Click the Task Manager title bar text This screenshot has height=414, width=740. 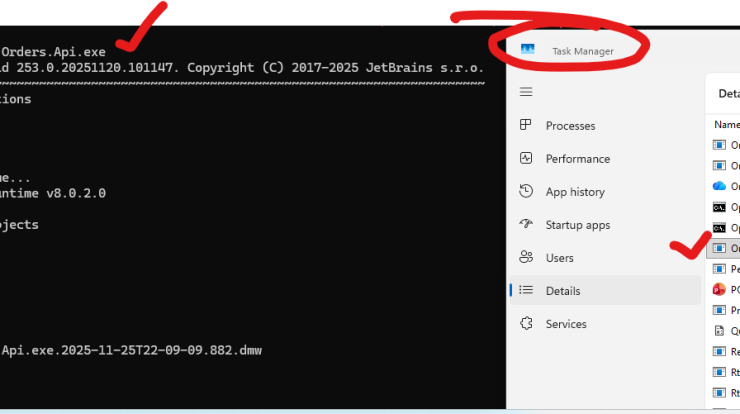pos(583,51)
